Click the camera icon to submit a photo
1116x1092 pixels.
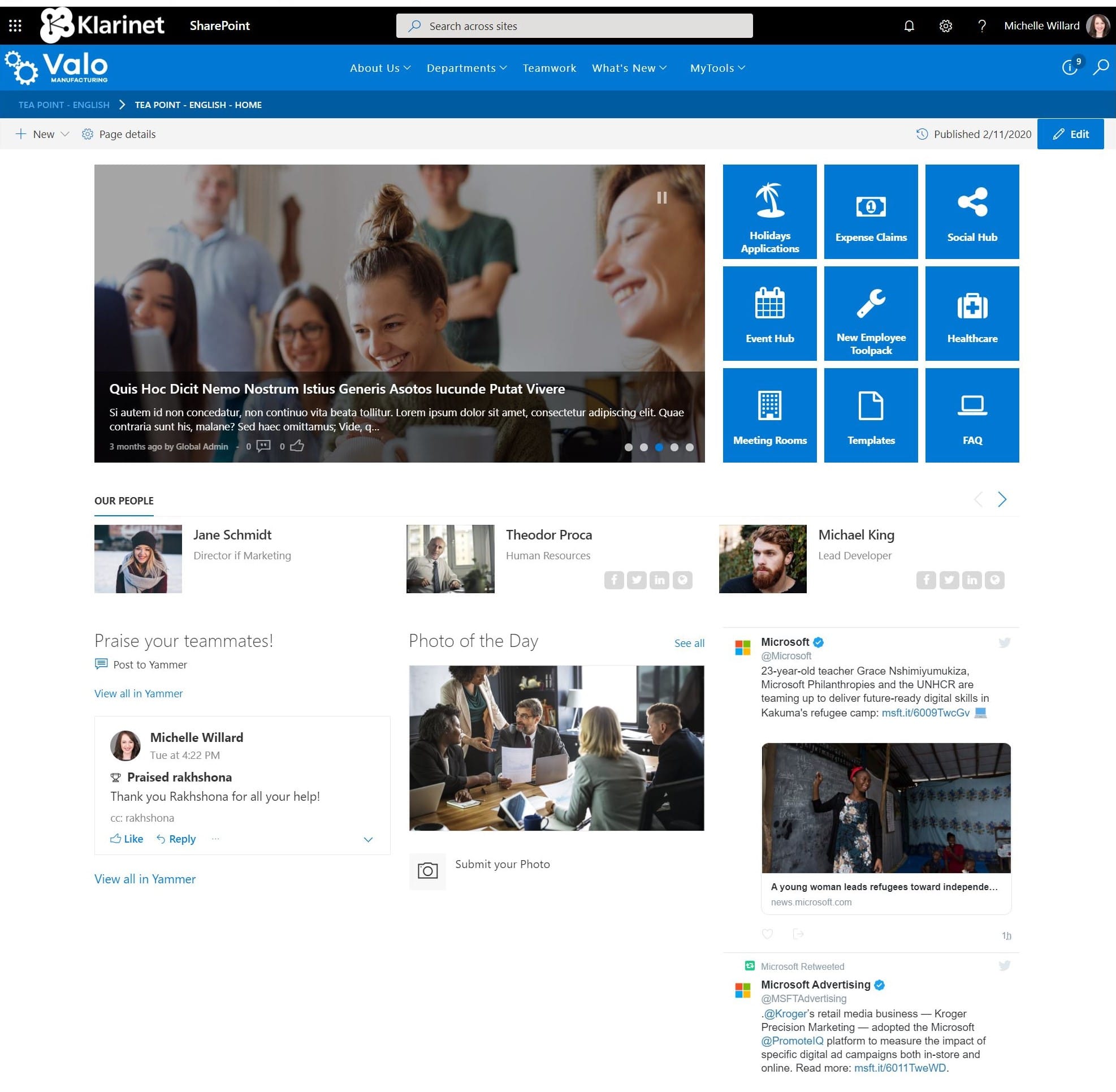427,871
